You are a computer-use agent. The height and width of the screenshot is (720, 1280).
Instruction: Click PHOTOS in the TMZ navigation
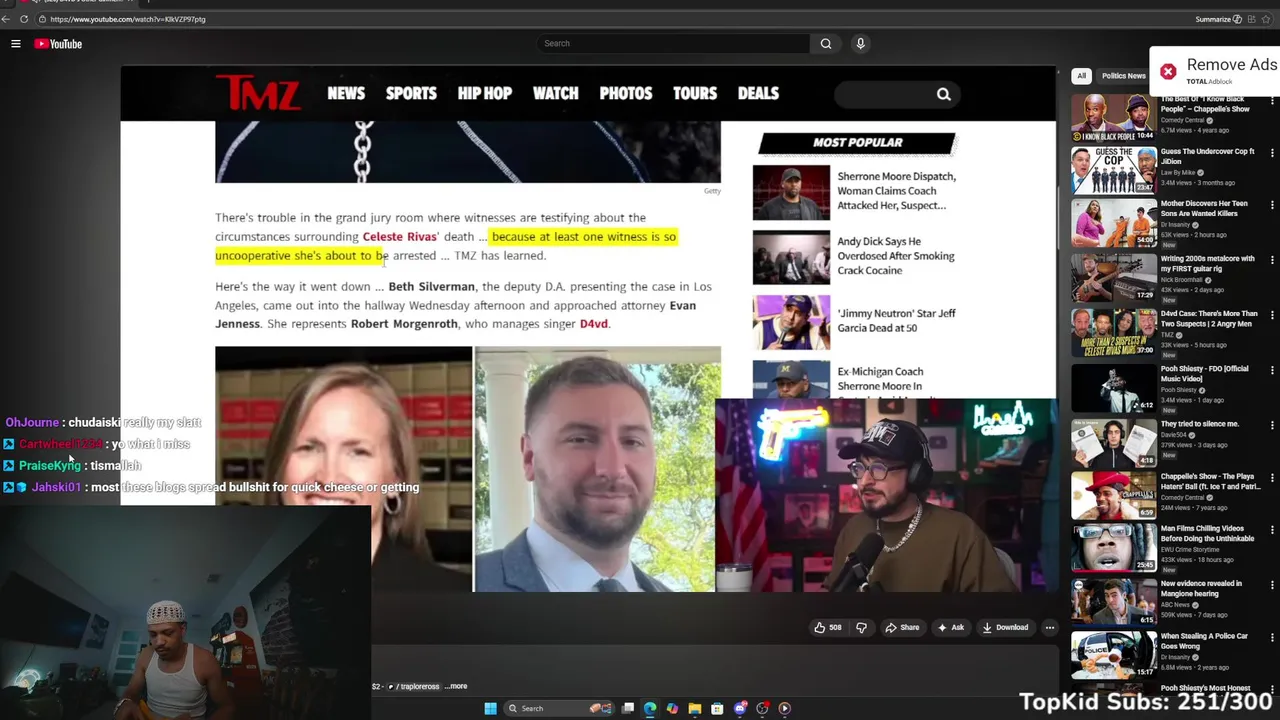626,93
